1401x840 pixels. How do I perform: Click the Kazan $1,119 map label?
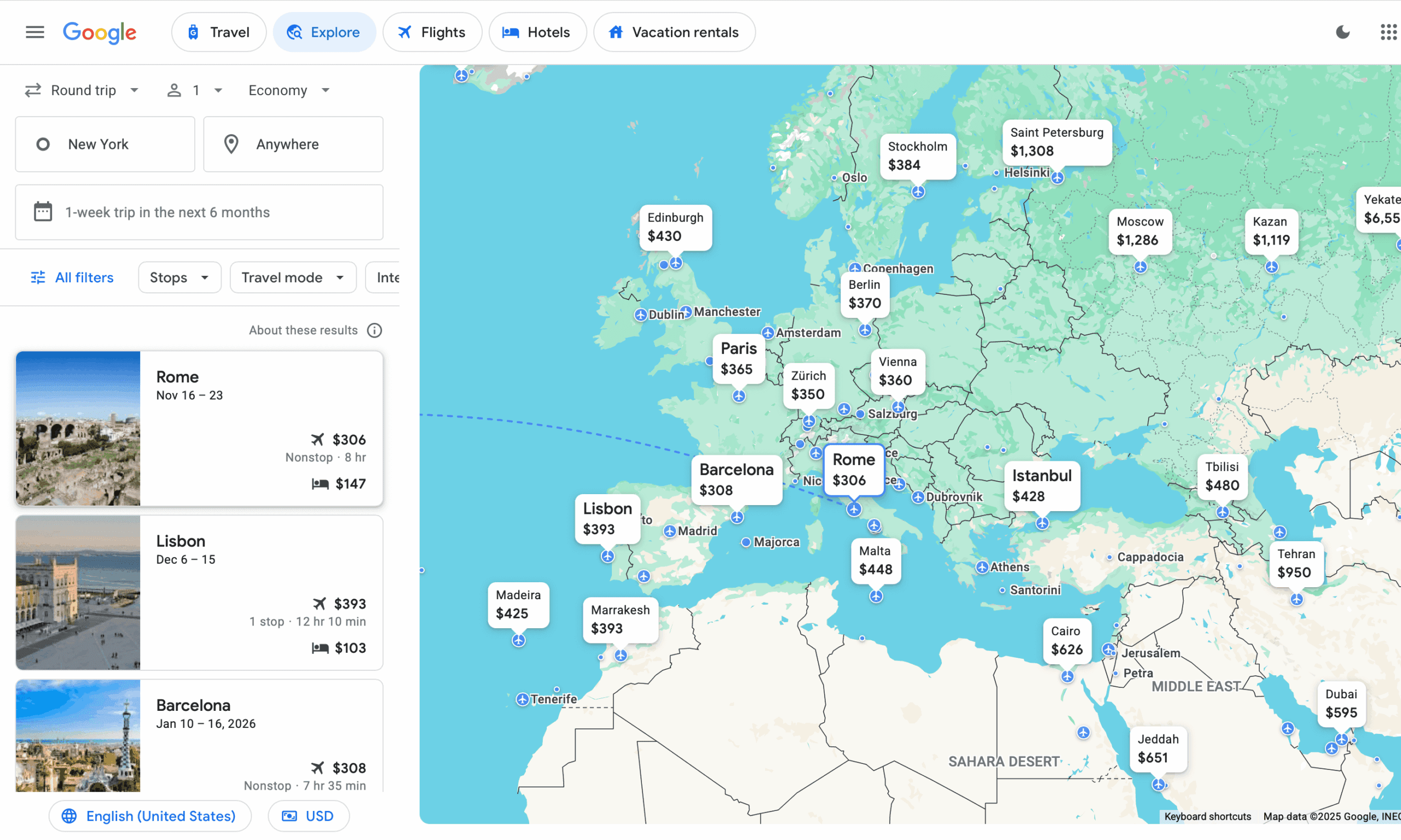click(1271, 231)
